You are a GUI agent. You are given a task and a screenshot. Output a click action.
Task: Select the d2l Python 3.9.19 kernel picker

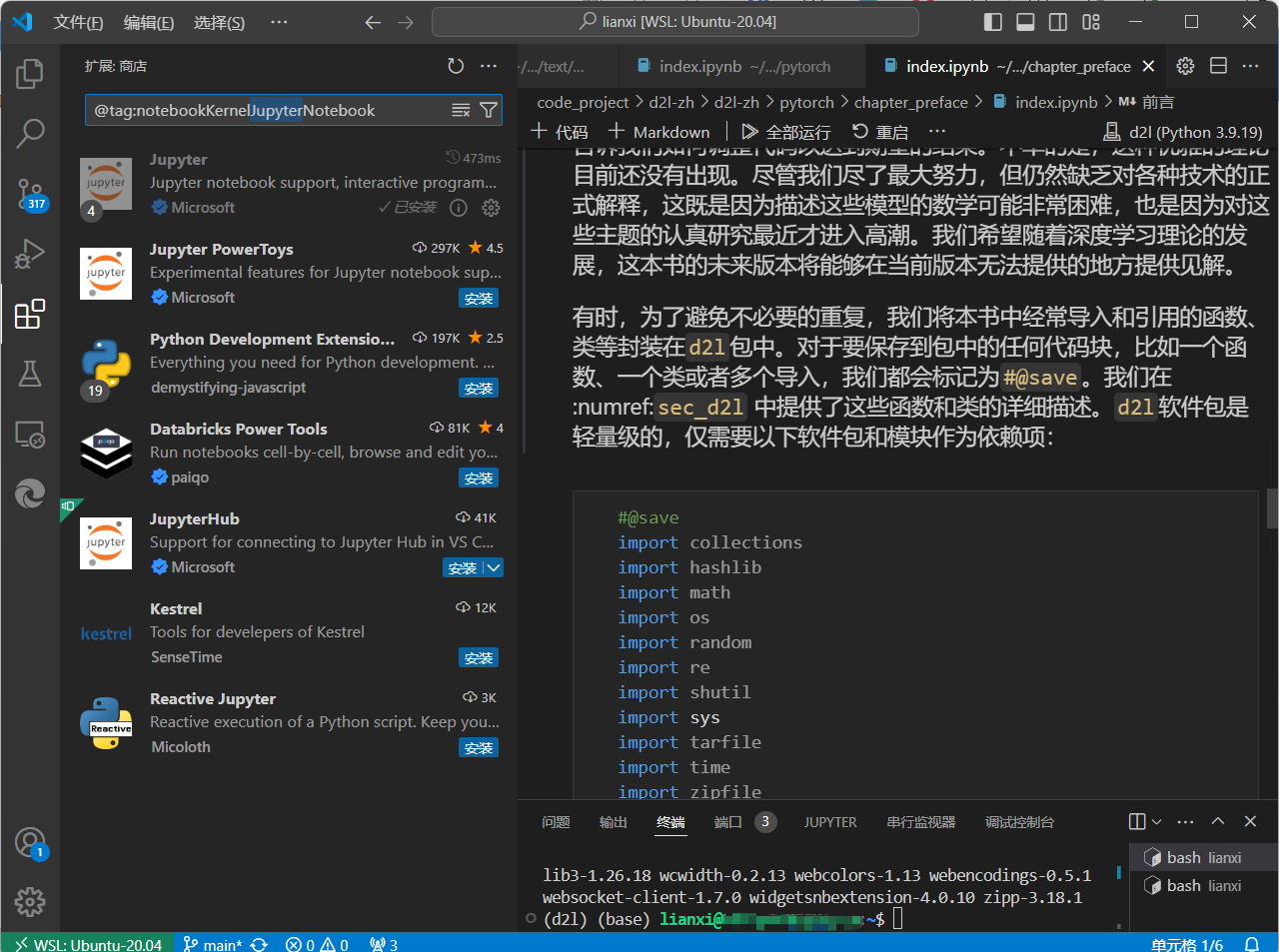[1183, 132]
